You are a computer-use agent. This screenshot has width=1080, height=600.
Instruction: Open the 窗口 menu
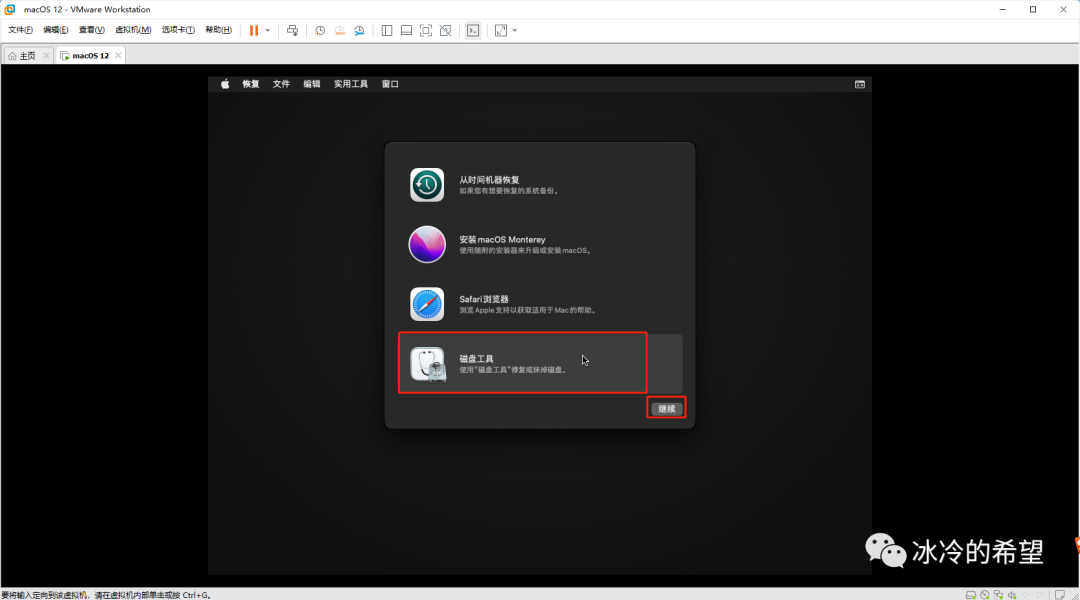tap(390, 84)
